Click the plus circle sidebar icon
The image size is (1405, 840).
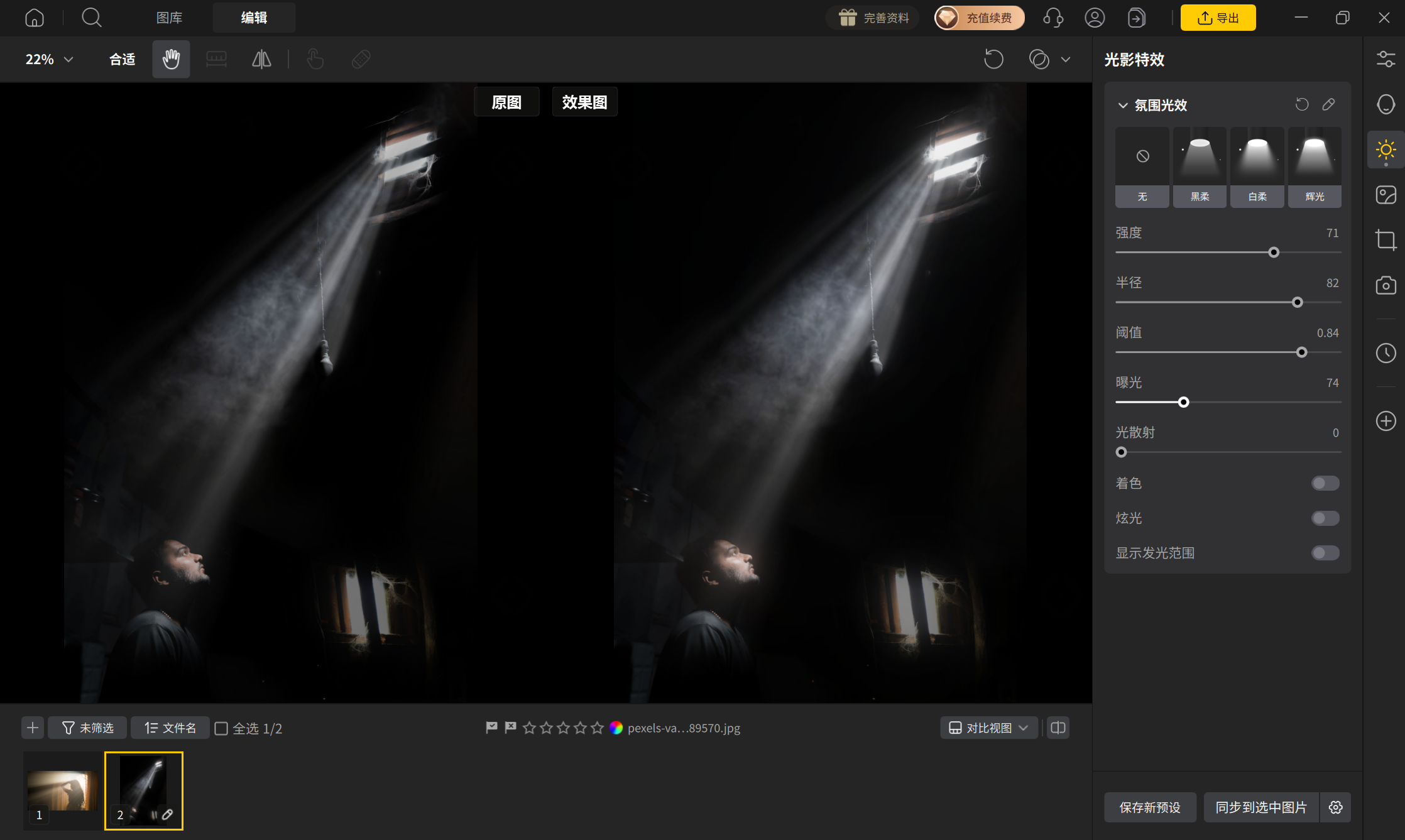(1386, 421)
